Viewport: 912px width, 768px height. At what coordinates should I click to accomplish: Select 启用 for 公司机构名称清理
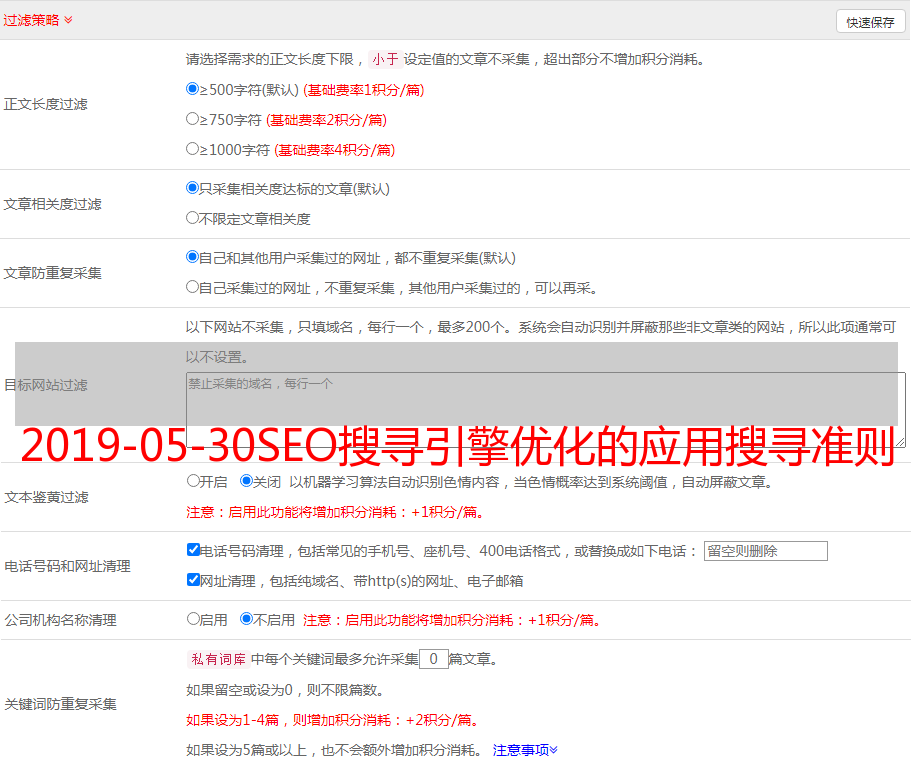pyautogui.click(x=193, y=619)
